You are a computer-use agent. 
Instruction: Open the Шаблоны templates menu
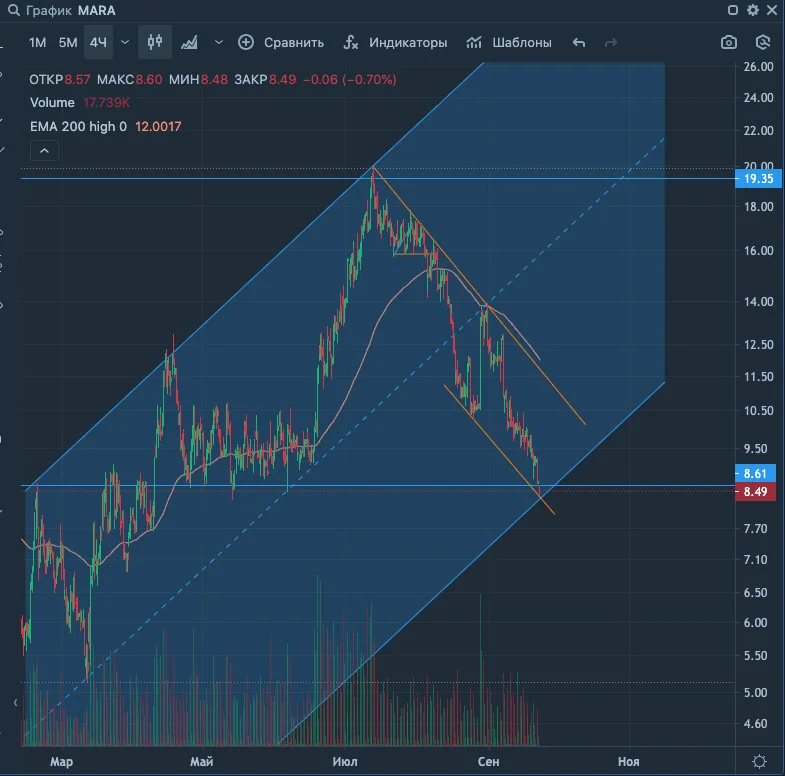point(522,43)
